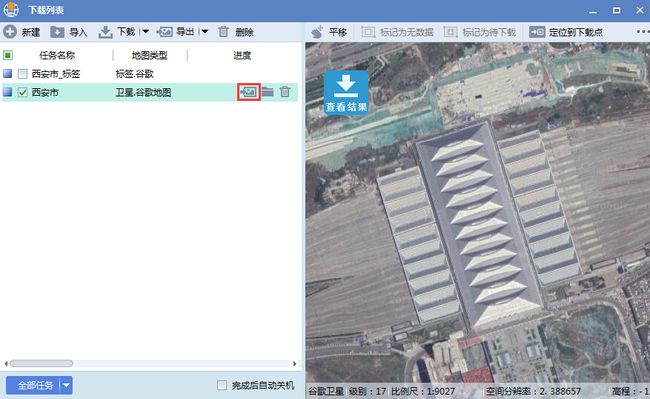Expand the 全部任务 dropdown arrow
650x399 pixels.
tap(66, 385)
